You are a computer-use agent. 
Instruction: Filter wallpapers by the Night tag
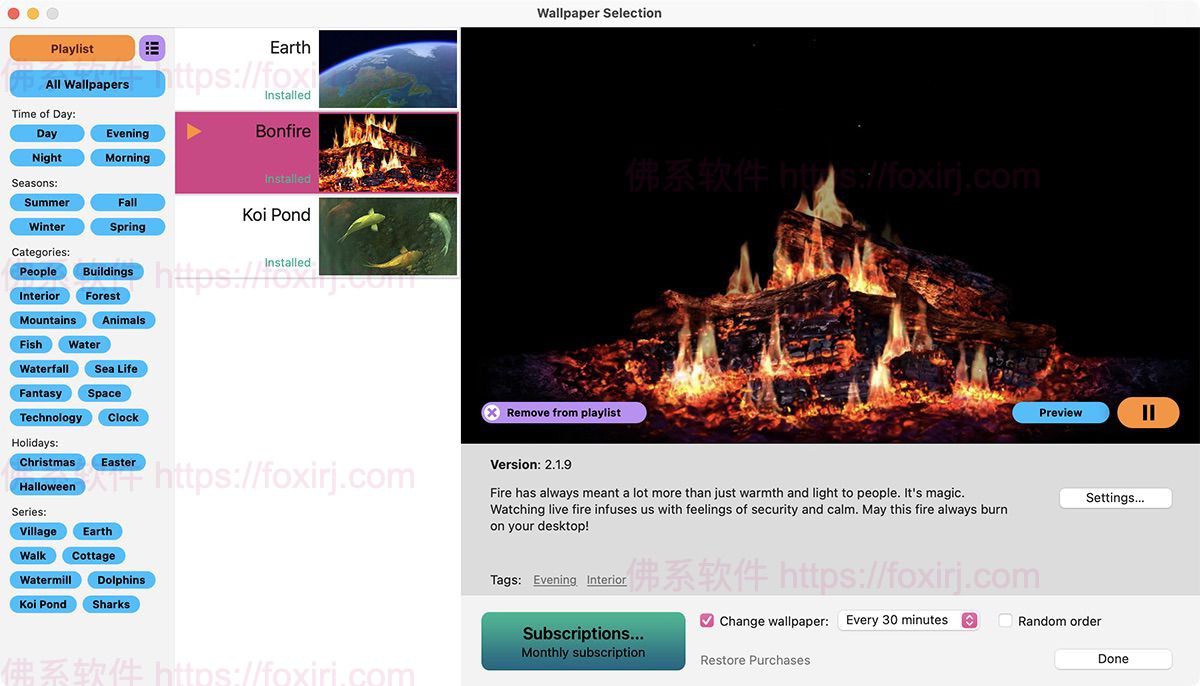click(x=47, y=158)
